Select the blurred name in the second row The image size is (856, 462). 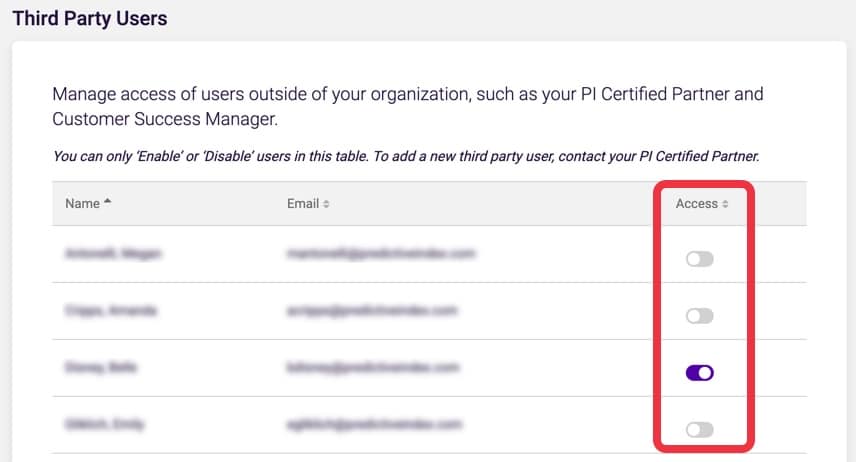click(x=111, y=311)
